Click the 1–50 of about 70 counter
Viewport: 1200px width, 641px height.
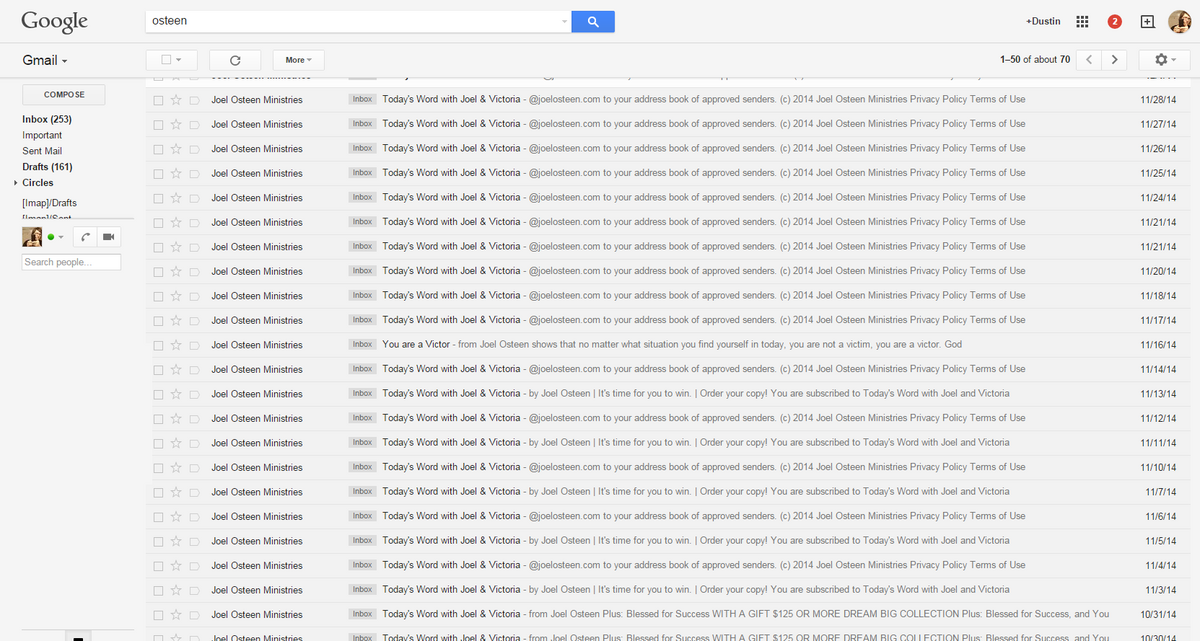(x=1035, y=60)
